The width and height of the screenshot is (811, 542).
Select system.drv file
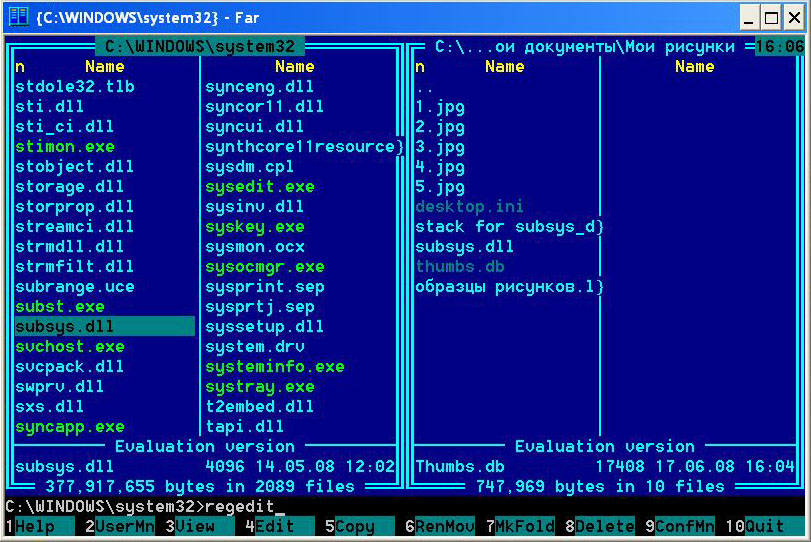[254, 347]
